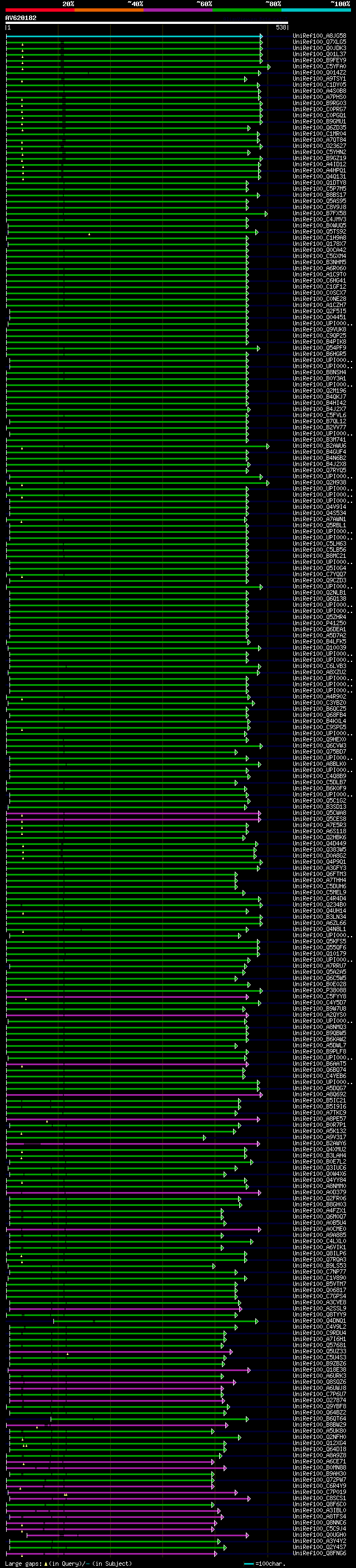
Task: Open hit UniRef100_Q7XLG5
Action: 319,42
